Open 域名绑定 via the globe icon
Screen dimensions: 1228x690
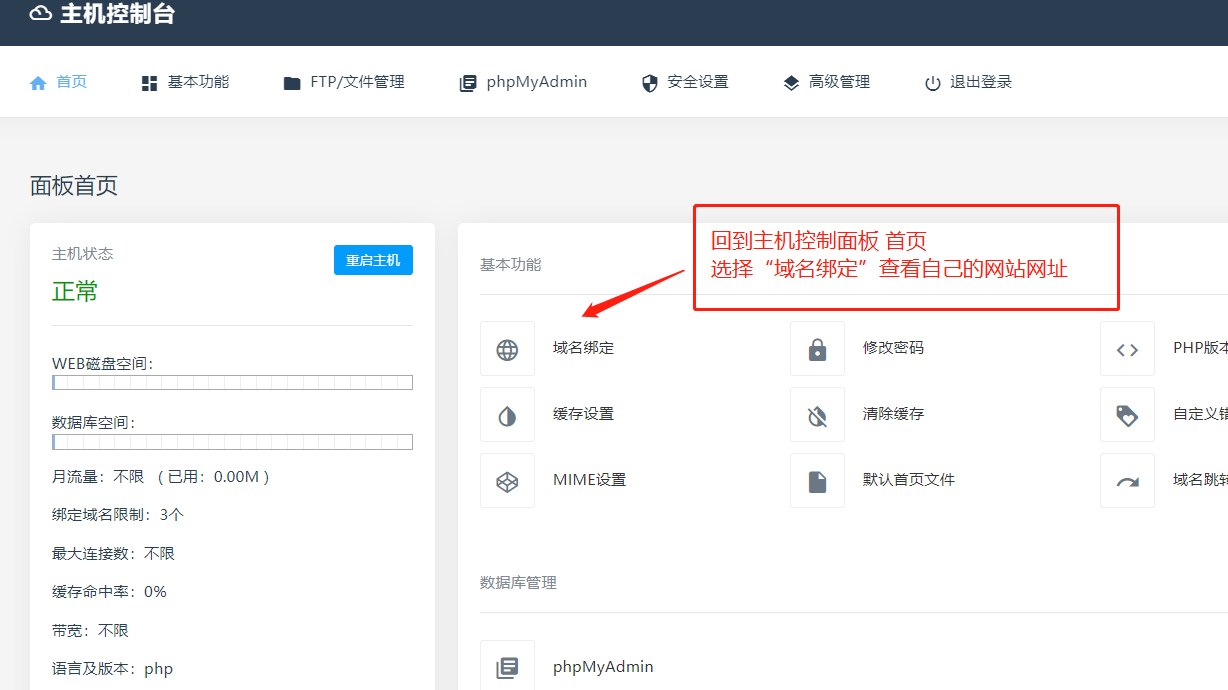(x=507, y=348)
